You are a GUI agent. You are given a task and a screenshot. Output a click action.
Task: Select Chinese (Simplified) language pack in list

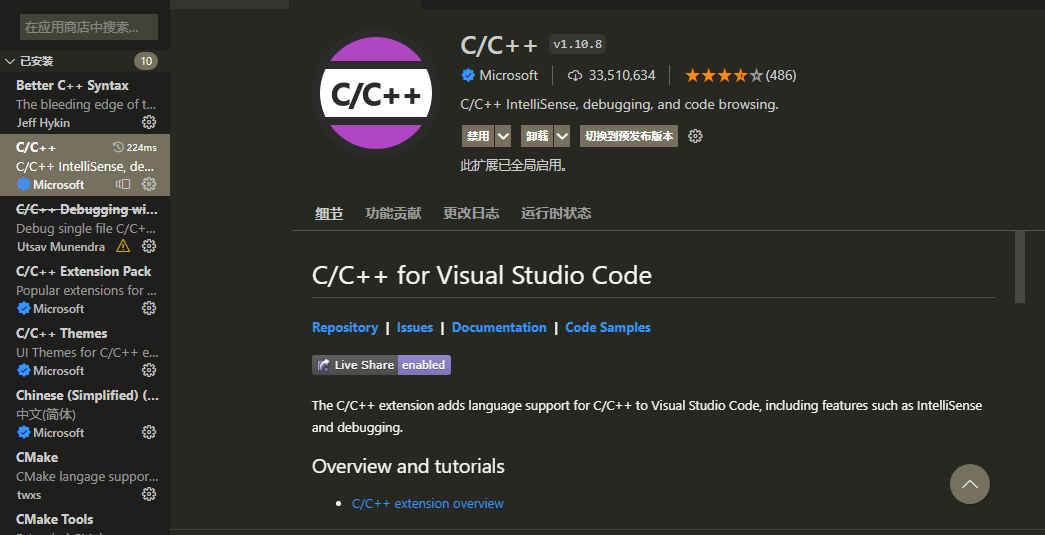tap(85, 413)
